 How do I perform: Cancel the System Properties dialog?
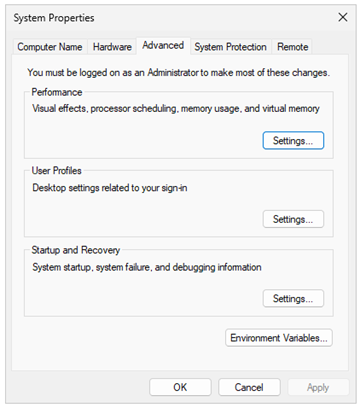pyautogui.click(x=249, y=387)
